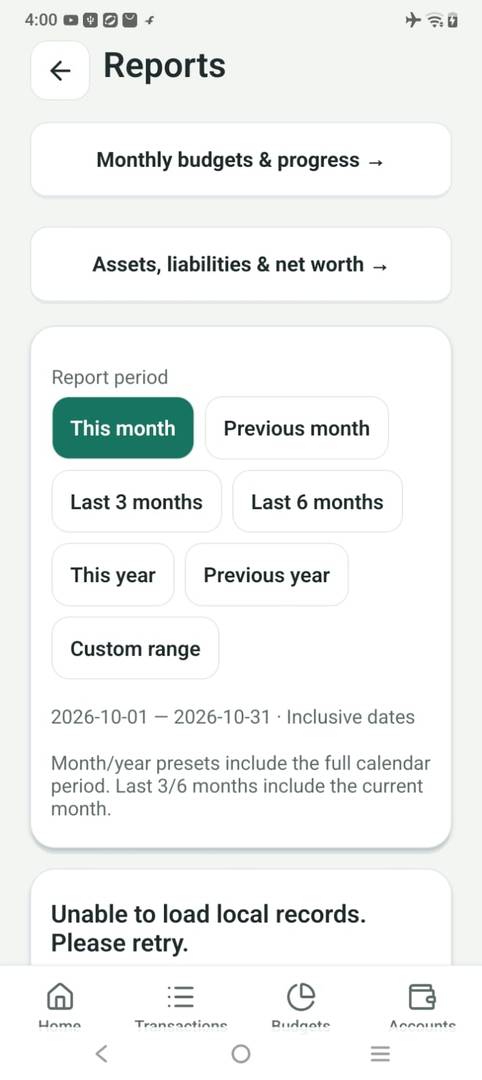Open Assets, liabilities & net worth report
This screenshot has width=482, height=1080.
(x=241, y=264)
